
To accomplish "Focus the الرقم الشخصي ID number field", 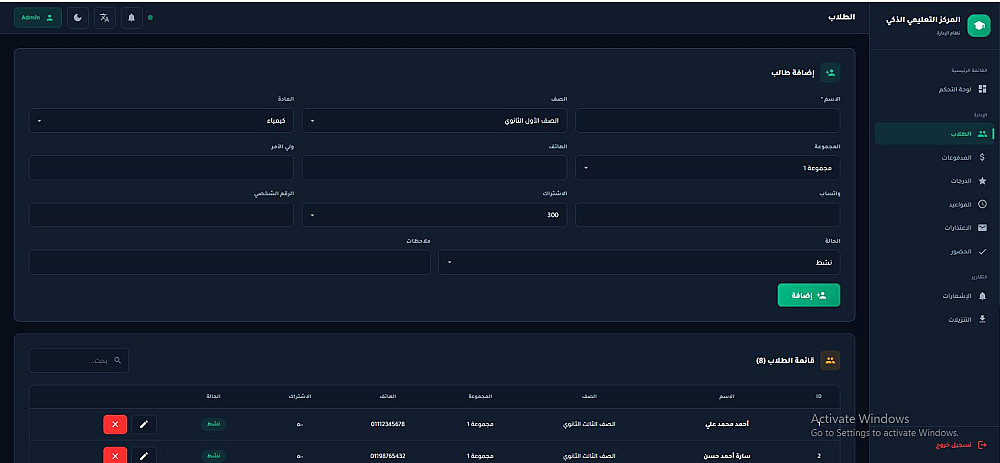I will tap(161, 215).
